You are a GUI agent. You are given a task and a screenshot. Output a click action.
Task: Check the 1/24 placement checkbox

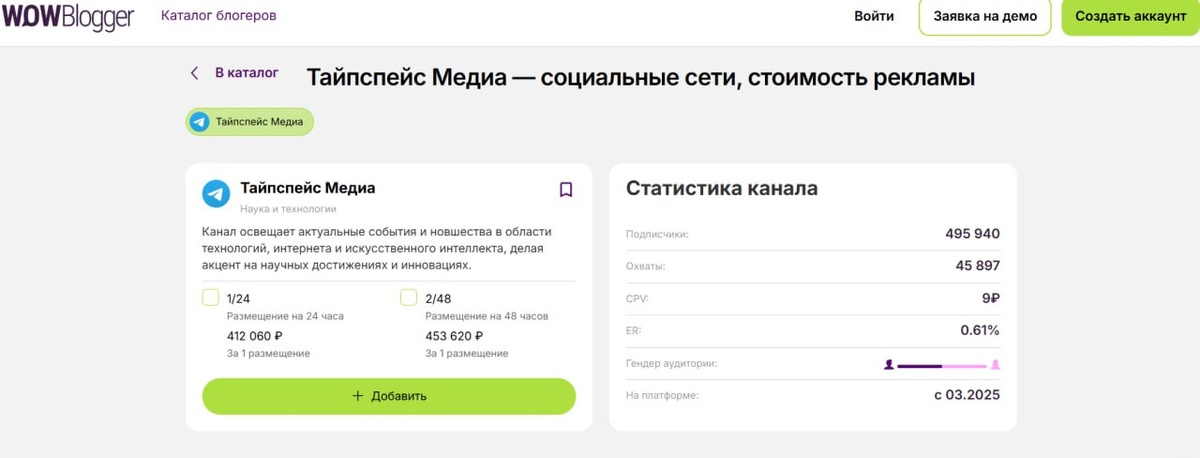[x=211, y=297]
